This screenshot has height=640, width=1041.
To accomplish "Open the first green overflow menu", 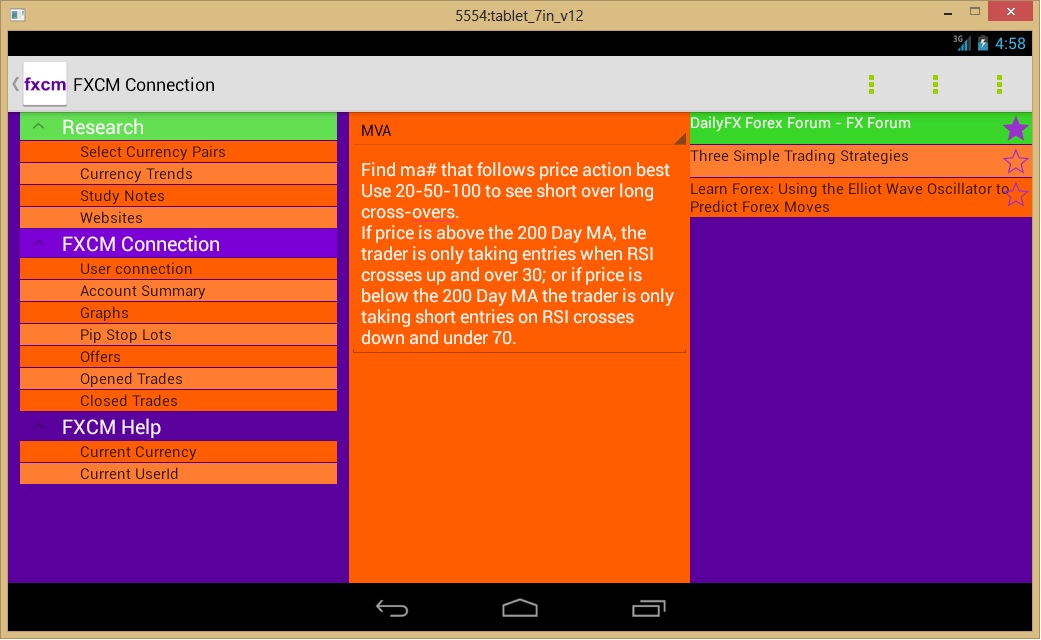I will [871, 84].
